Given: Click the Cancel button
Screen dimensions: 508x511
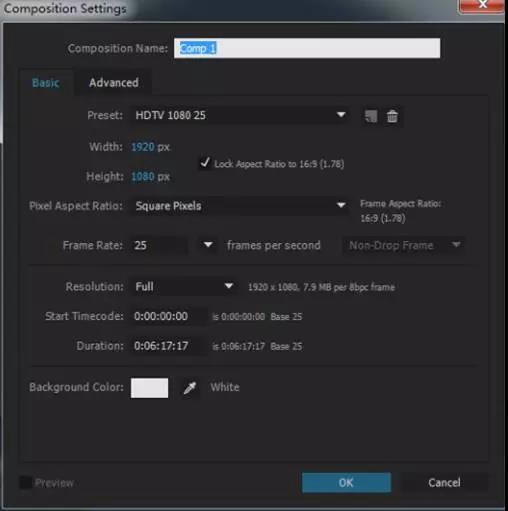Looking at the screenshot, I should click(x=444, y=482).
